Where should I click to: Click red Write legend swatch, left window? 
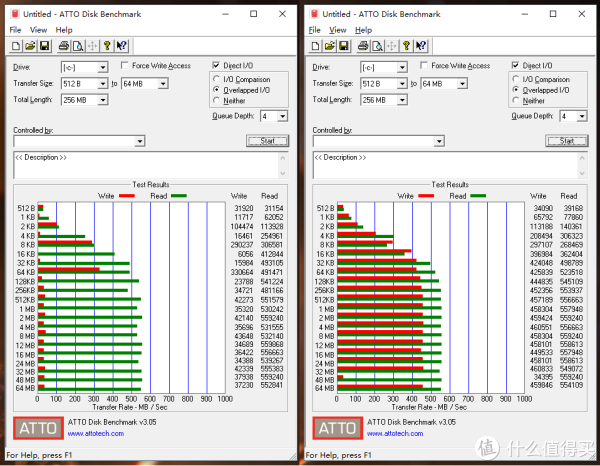point(127,196)
